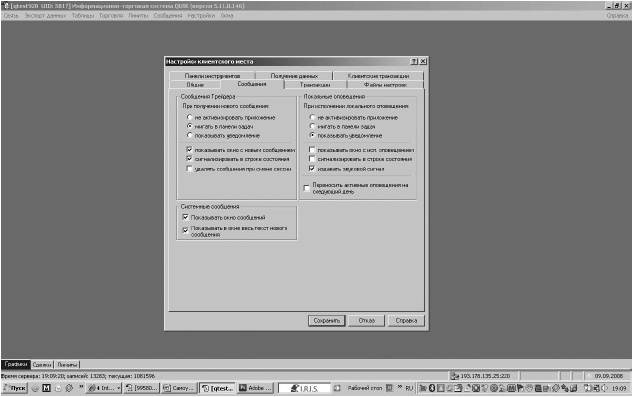Expand the Рабочий стол toolbar chevron
The image size is (633, 397).
(400, 387)
